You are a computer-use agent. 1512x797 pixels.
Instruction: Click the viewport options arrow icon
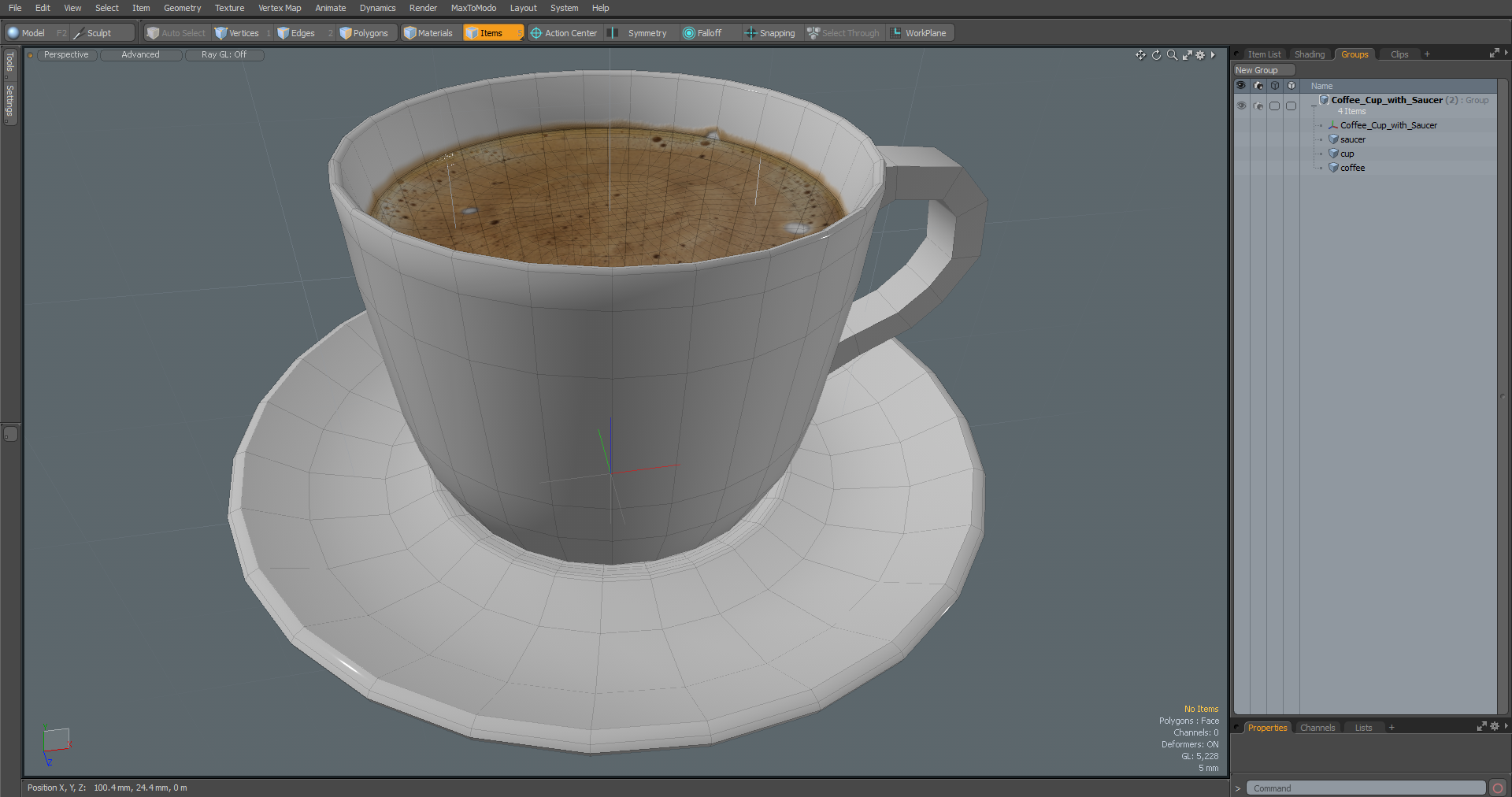point(1214,55)
